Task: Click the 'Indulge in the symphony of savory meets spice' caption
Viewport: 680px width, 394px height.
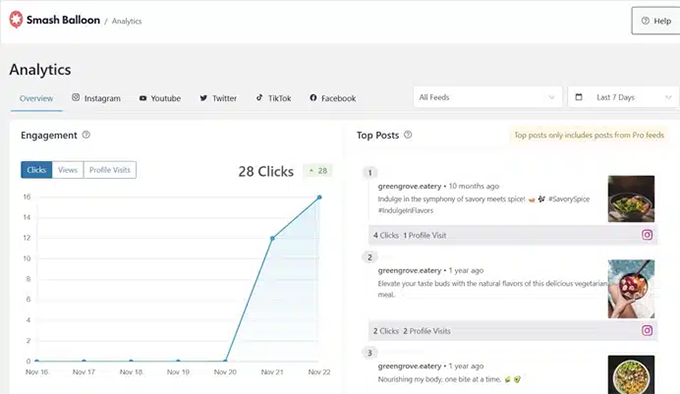Action: [483, 205]
